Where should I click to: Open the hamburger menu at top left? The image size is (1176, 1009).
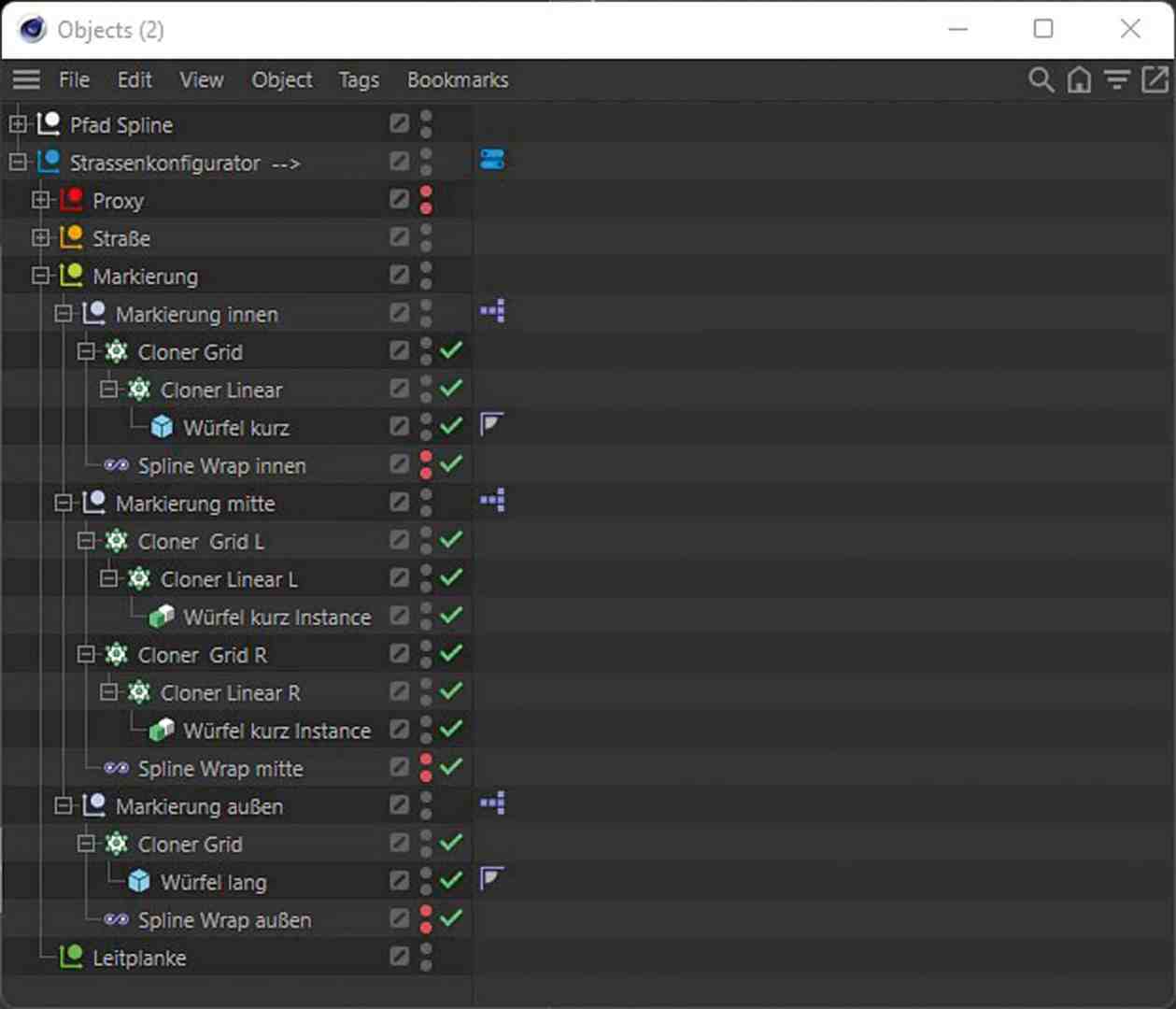pyautogui.click(x=26, y=80)
